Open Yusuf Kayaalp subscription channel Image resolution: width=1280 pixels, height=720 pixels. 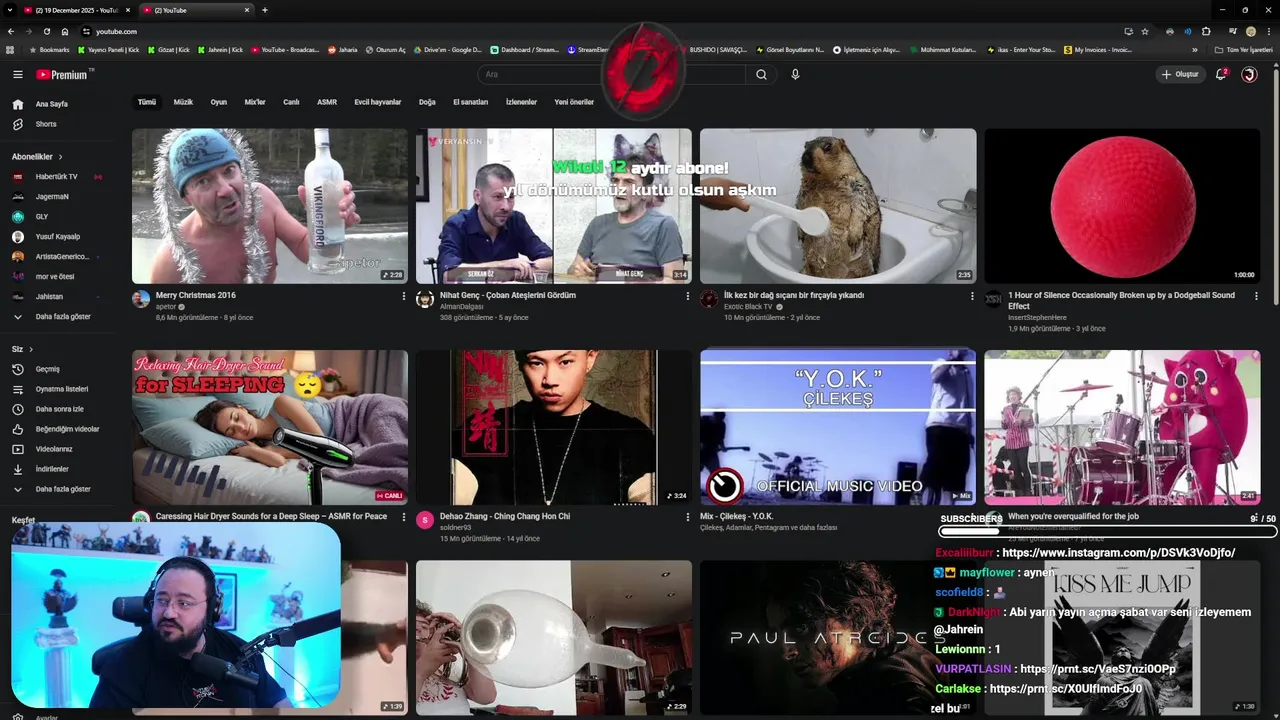tap(57, 237)
